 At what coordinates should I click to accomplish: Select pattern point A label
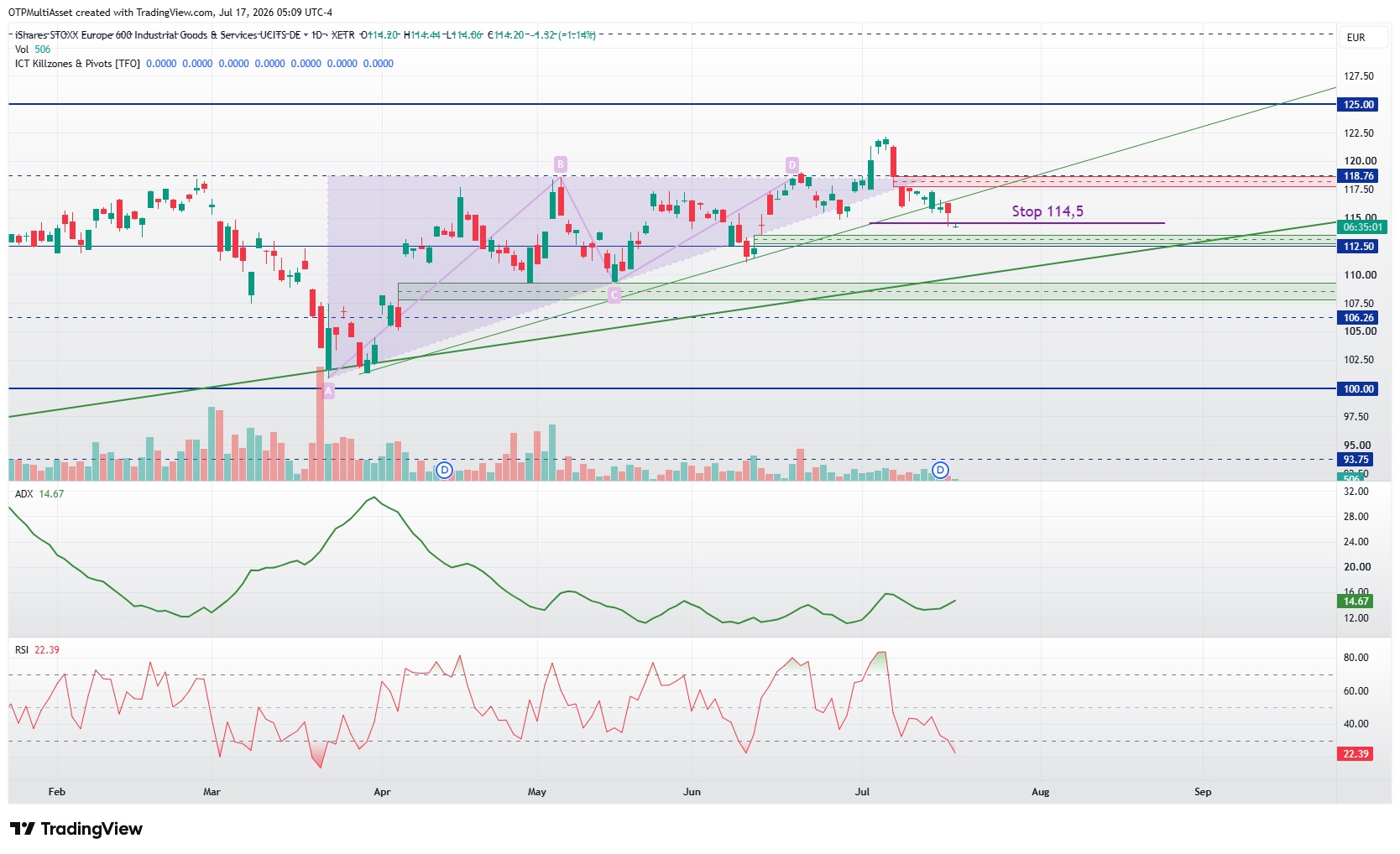328,391
